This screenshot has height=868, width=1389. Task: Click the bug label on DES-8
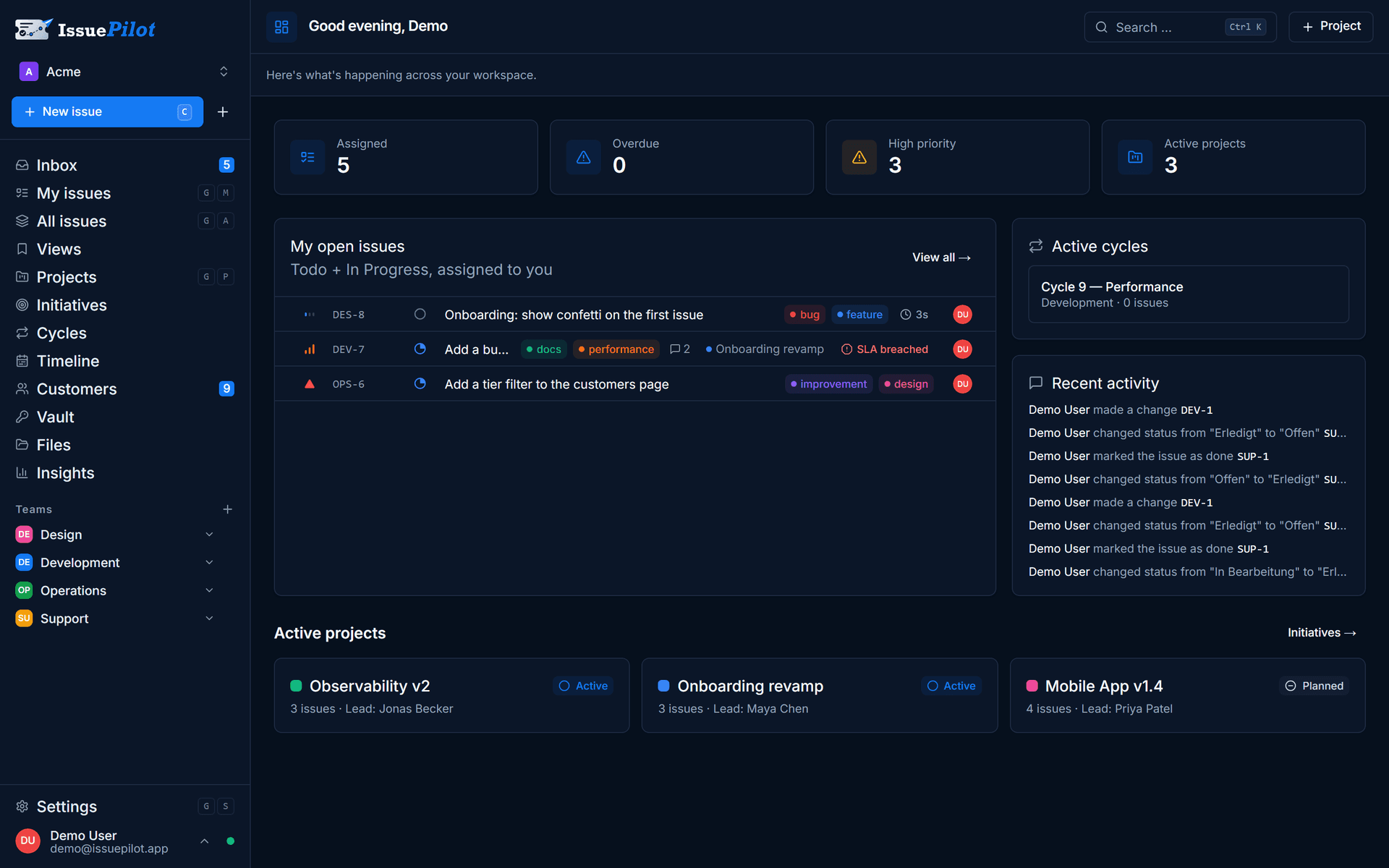point(804,314)
